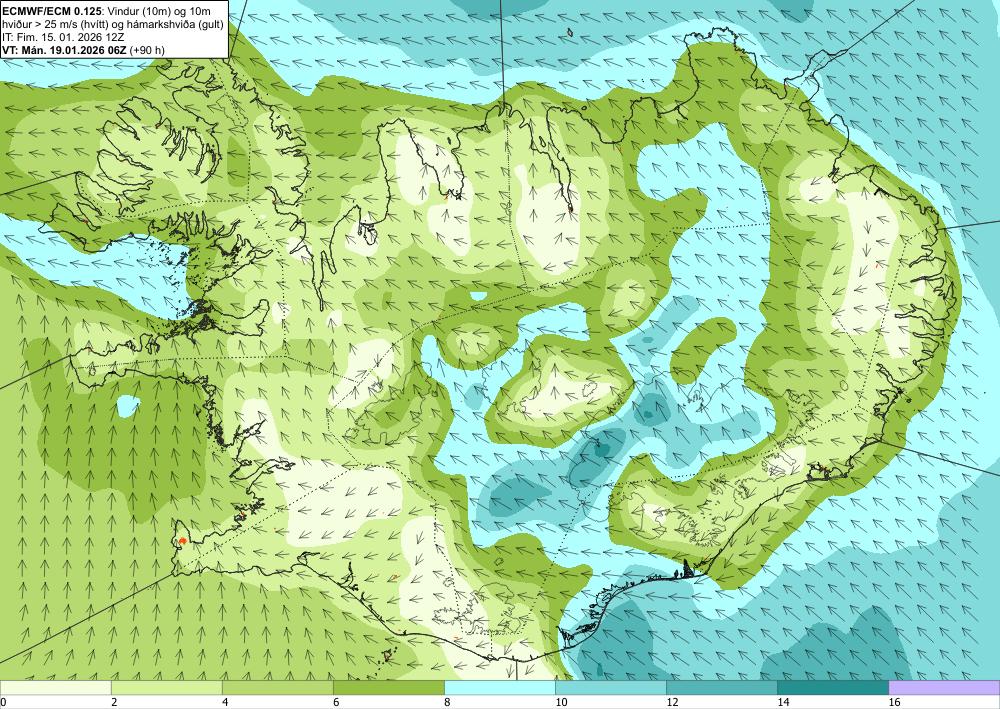The image size is (1000, 709).
Task: Click the purple legend swatch above 16
Action: 944,687
